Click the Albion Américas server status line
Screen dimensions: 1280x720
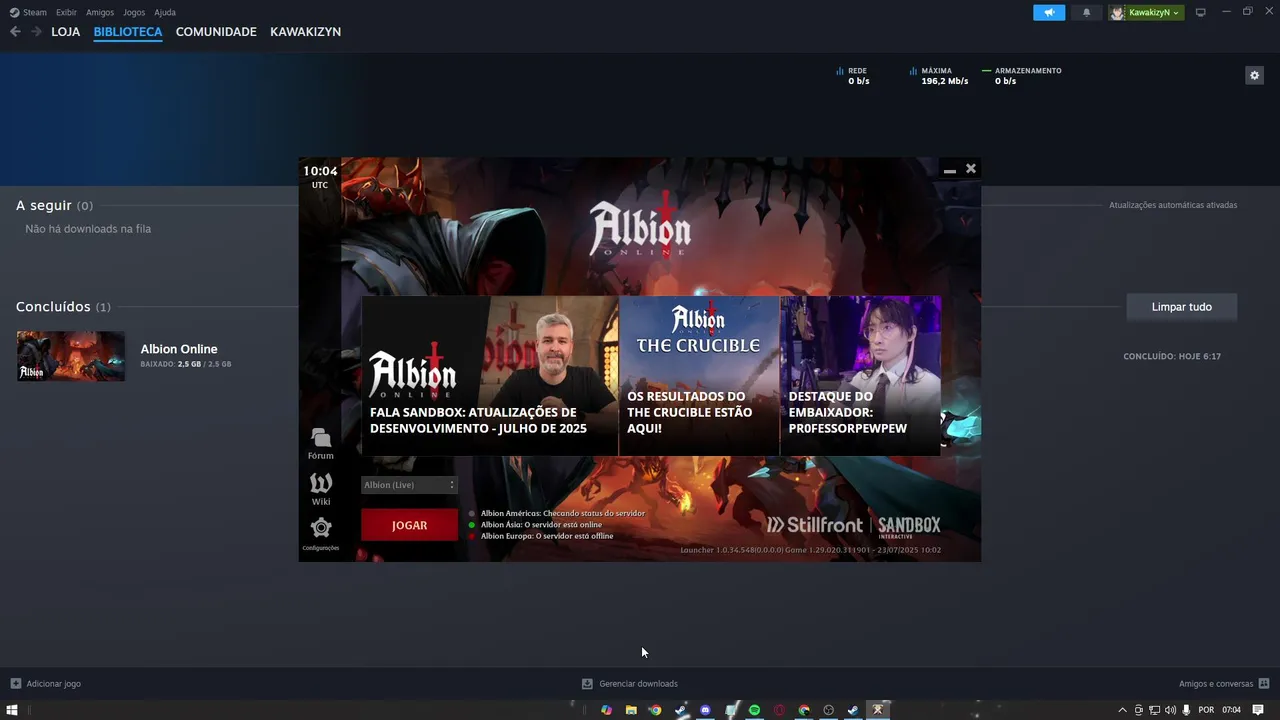coord(563,513)
